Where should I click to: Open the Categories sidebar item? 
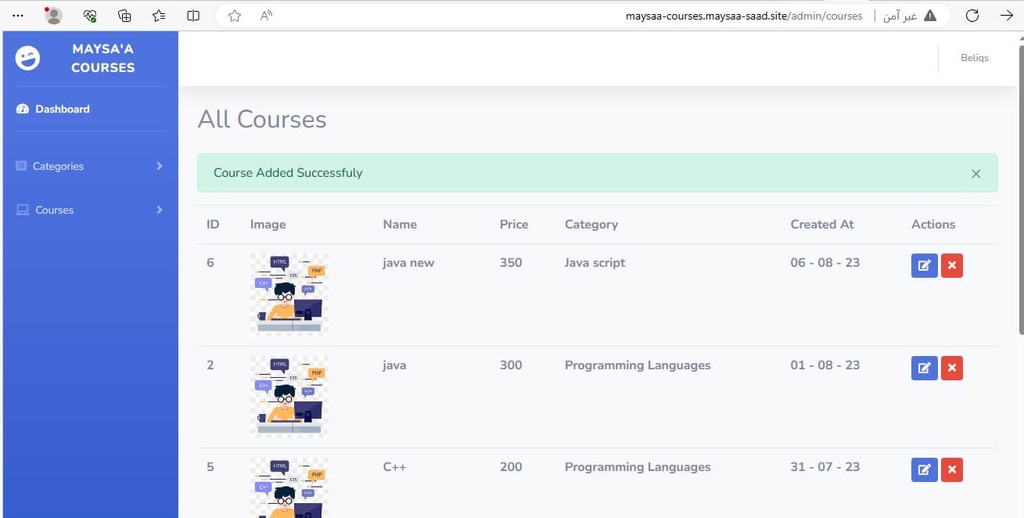pos(89,166)
